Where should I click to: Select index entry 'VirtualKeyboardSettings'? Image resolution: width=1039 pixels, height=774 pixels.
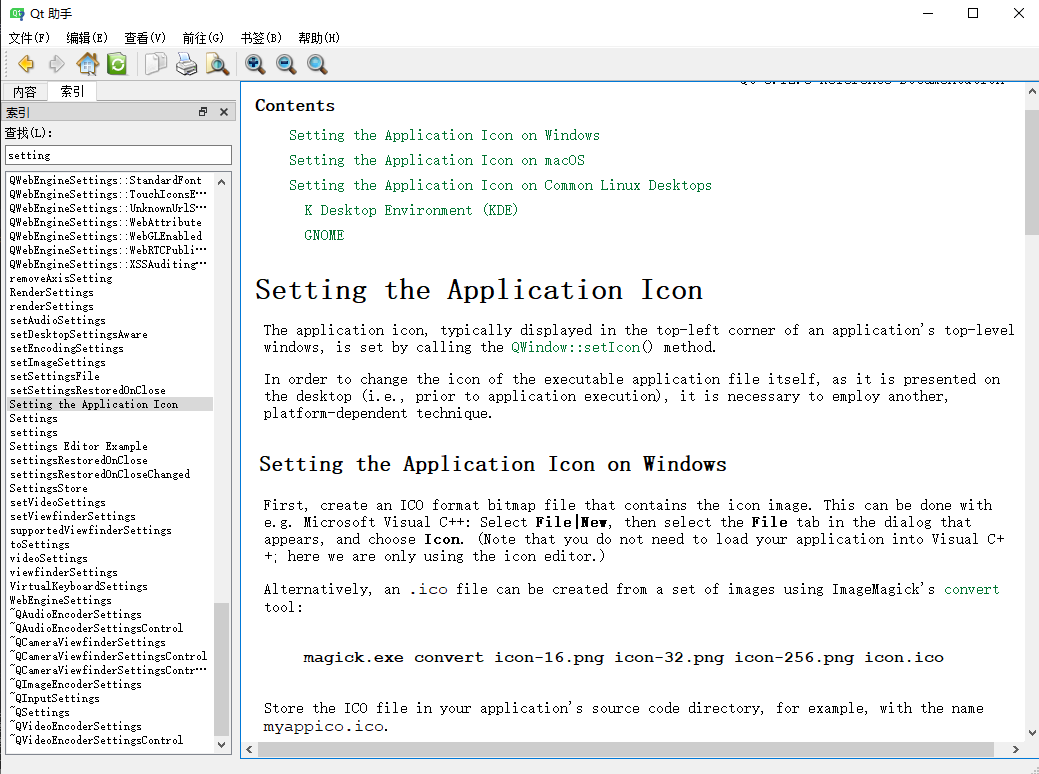[110, 586]
